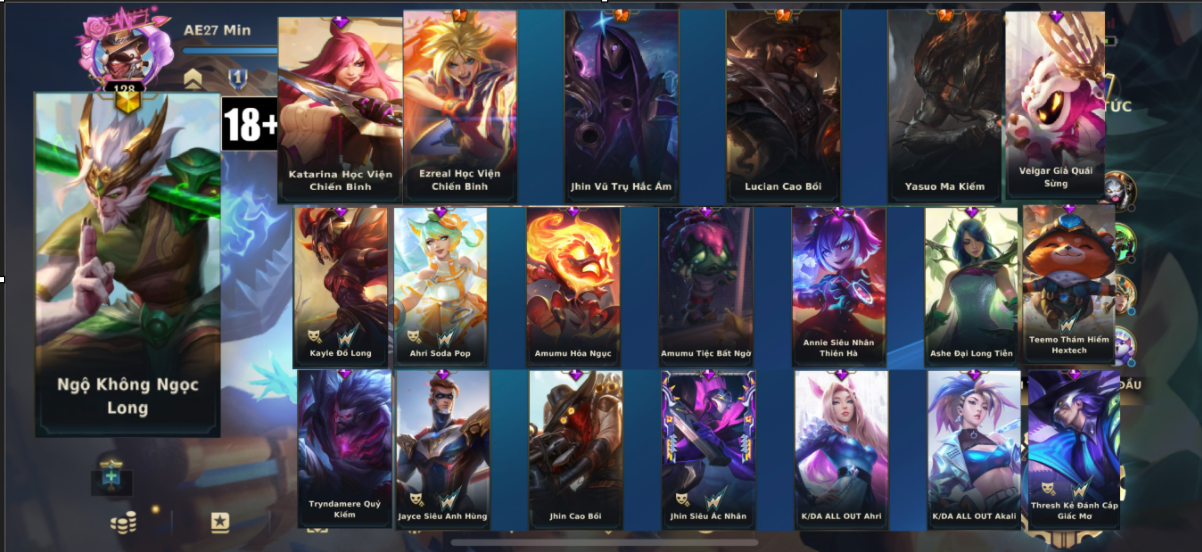Viewport: 1202px width, 552px height.
Task: Click the blue shield level 1 badge
Action: click(238, 77)
